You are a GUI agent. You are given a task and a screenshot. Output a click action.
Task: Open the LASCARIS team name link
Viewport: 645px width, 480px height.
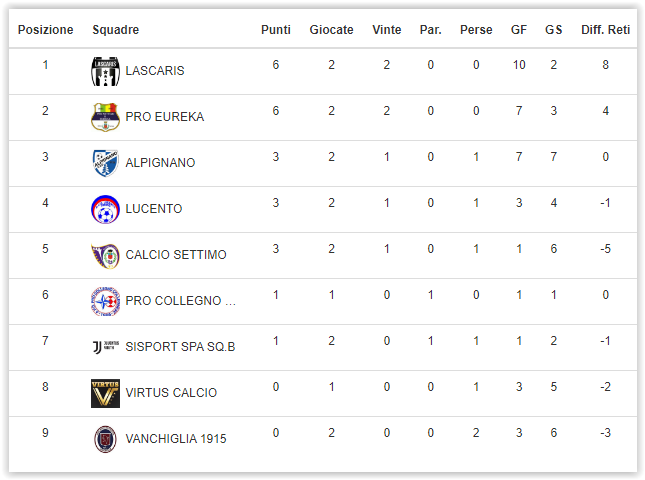[155, 71]
